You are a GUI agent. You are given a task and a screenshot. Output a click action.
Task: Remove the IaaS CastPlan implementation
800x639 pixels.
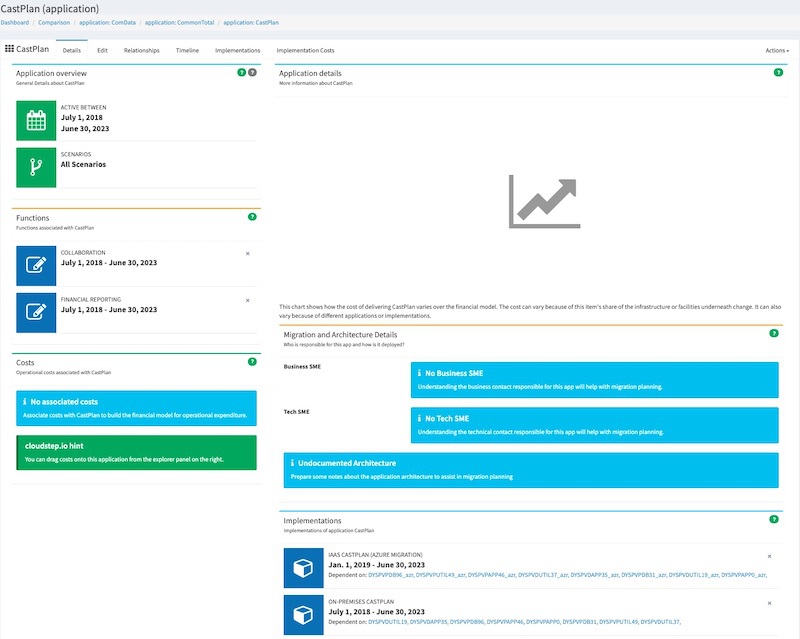tap(769, 556)
